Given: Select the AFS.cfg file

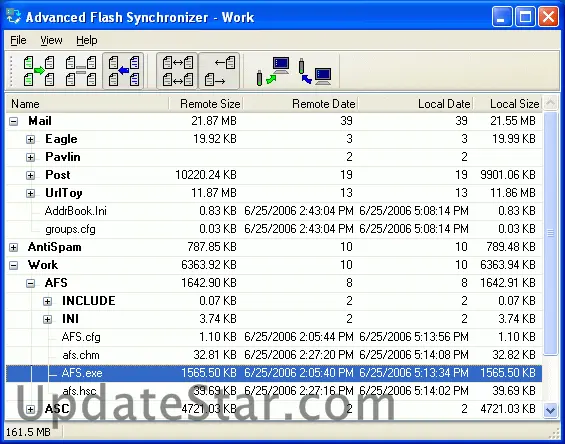Looking at the screenshot, I should point(81,337).
